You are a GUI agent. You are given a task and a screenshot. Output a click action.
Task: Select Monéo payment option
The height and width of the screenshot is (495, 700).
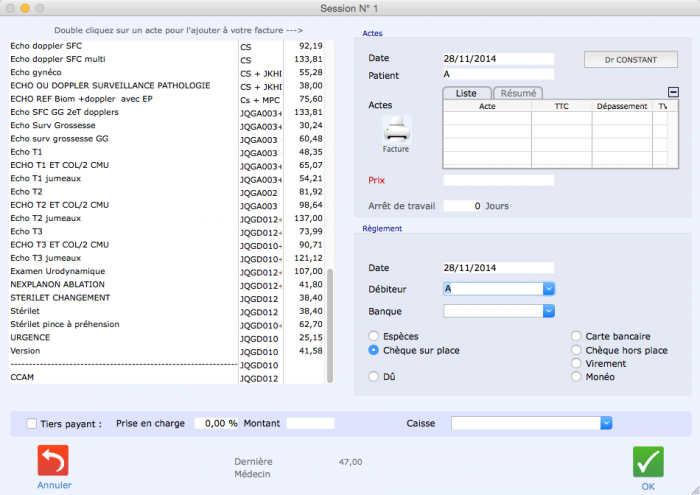(x=576, y=377)
